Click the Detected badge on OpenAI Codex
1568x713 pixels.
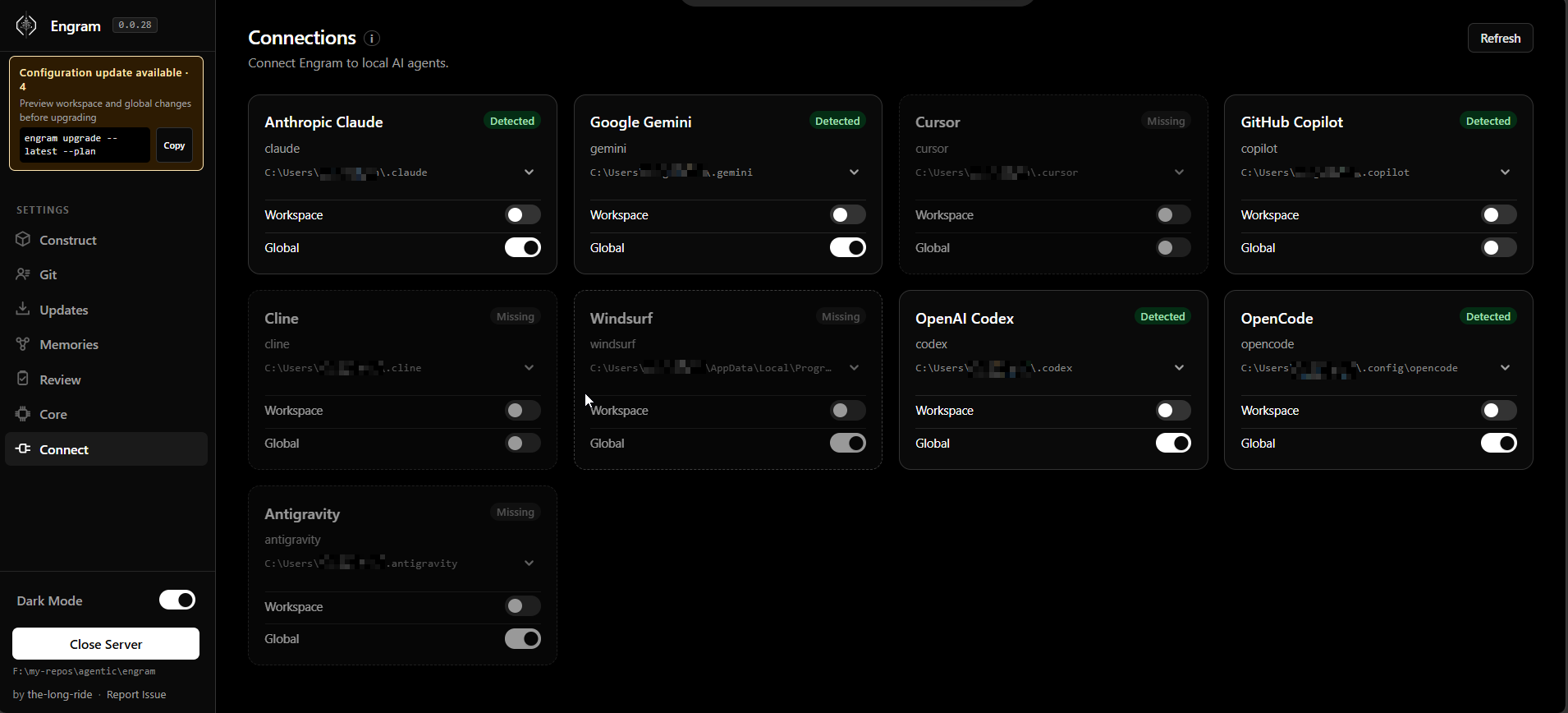(1162, 316)
